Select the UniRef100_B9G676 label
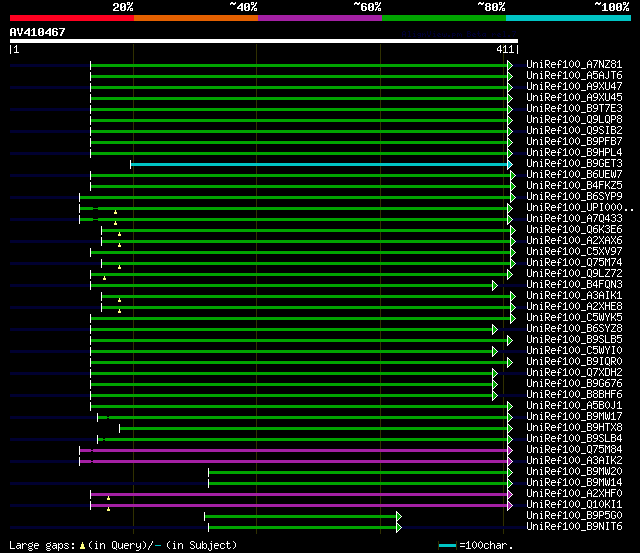Image resolution: width=640 pixels, height=553 pixels. click(574, 384)
